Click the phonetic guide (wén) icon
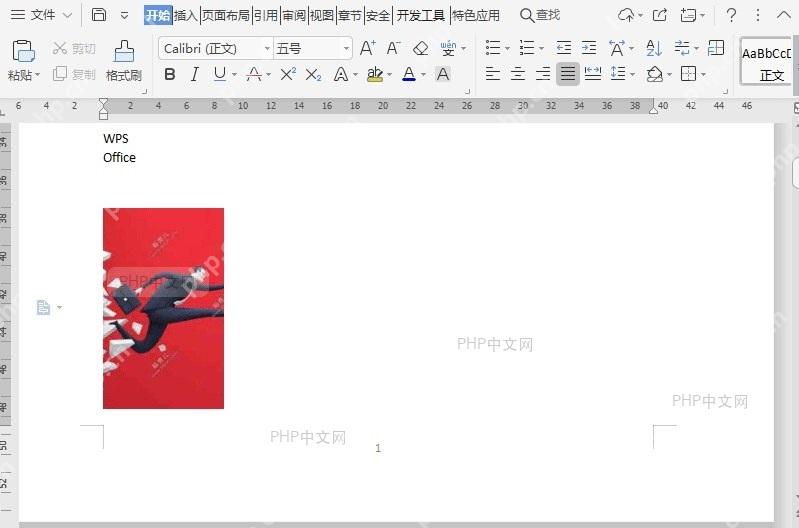 coord(448,48)
